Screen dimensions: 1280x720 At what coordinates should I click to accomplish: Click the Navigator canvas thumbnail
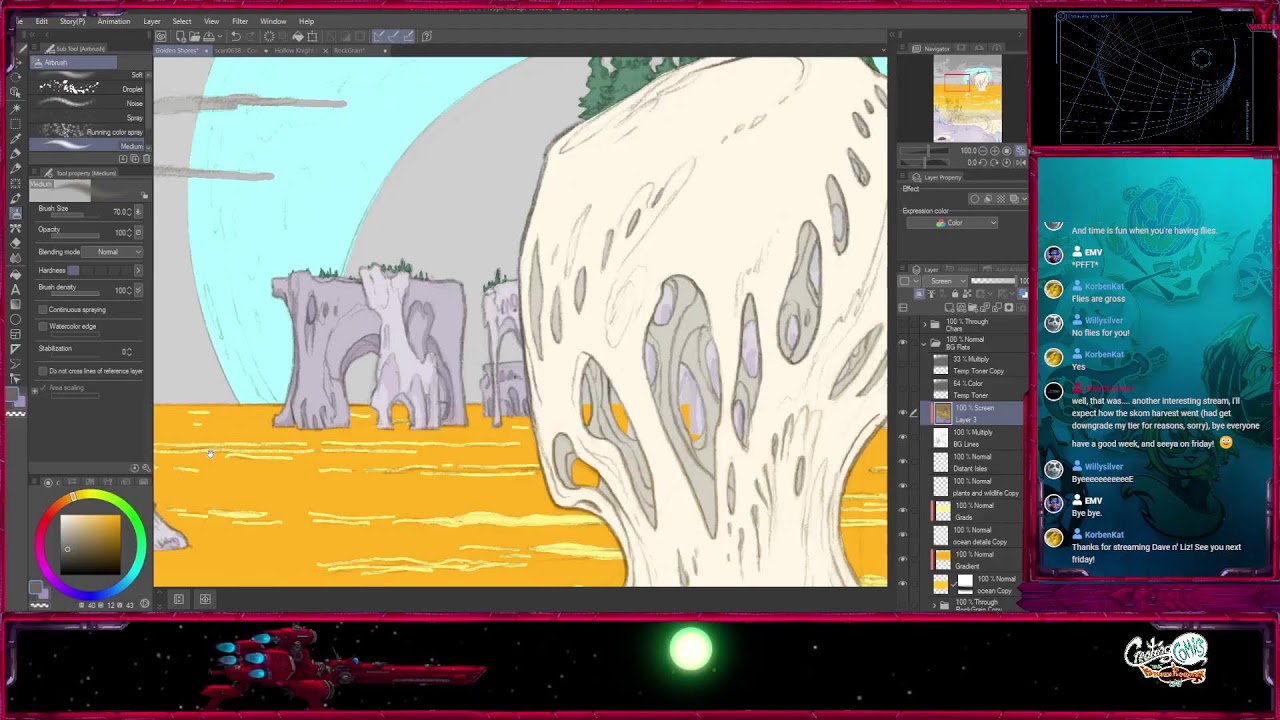(967, 98)
